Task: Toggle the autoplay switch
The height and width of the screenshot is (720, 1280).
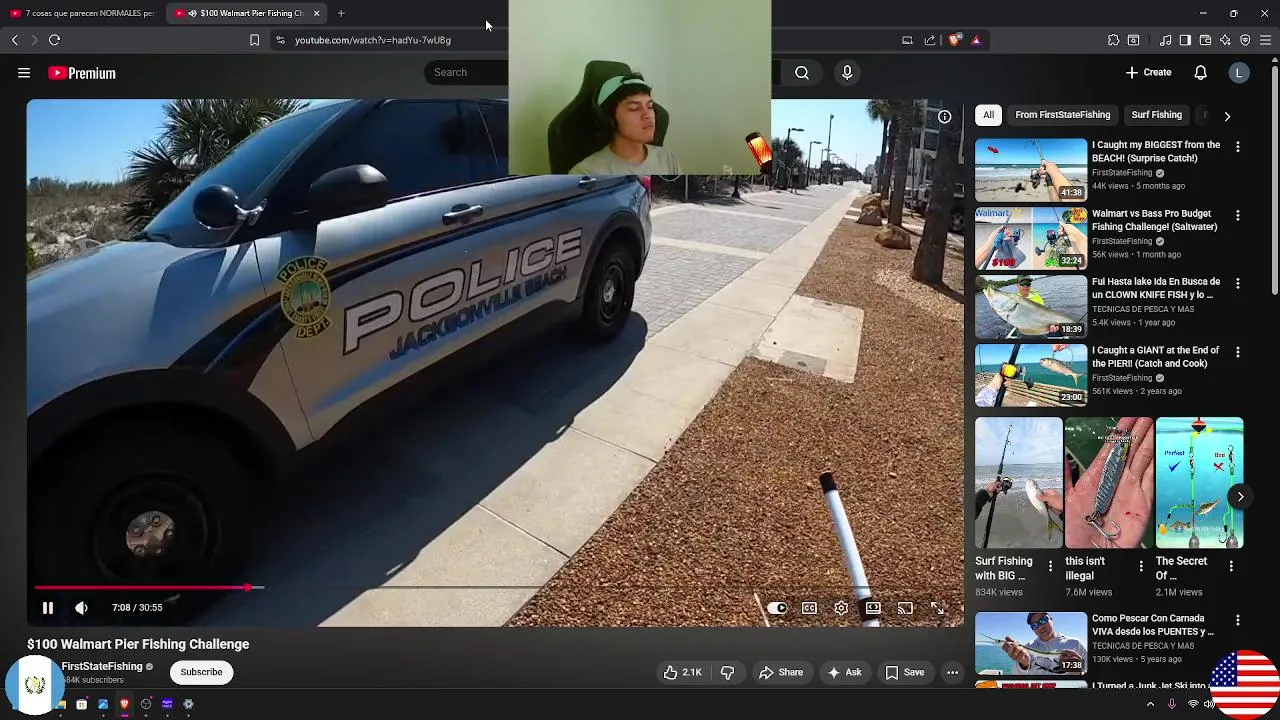Action: point(777,608)
